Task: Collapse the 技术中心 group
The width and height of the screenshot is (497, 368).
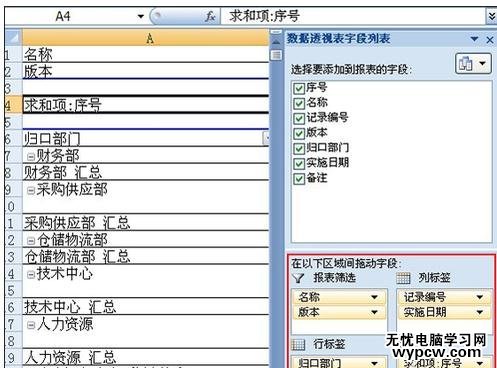Action: (31, 274)
